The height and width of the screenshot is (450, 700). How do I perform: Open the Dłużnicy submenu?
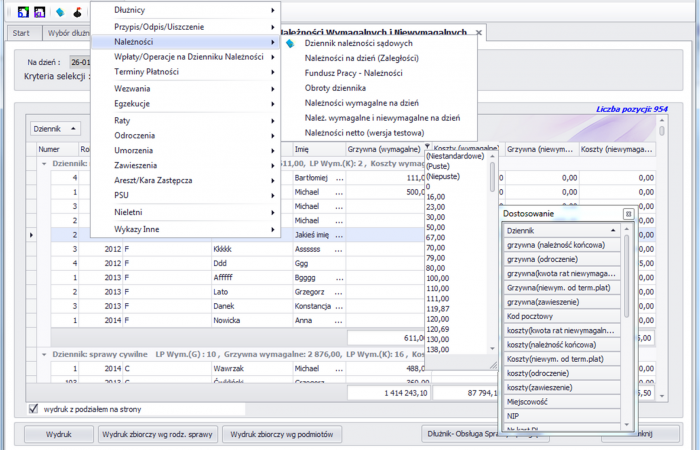pyautogui.click(x=185, y=10)
